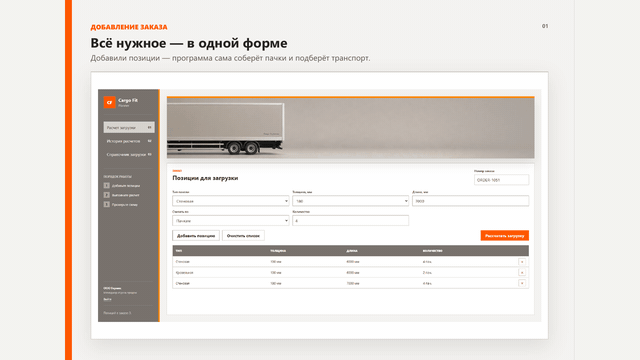Click the Выйти link in sidebar

pos(107,299)
